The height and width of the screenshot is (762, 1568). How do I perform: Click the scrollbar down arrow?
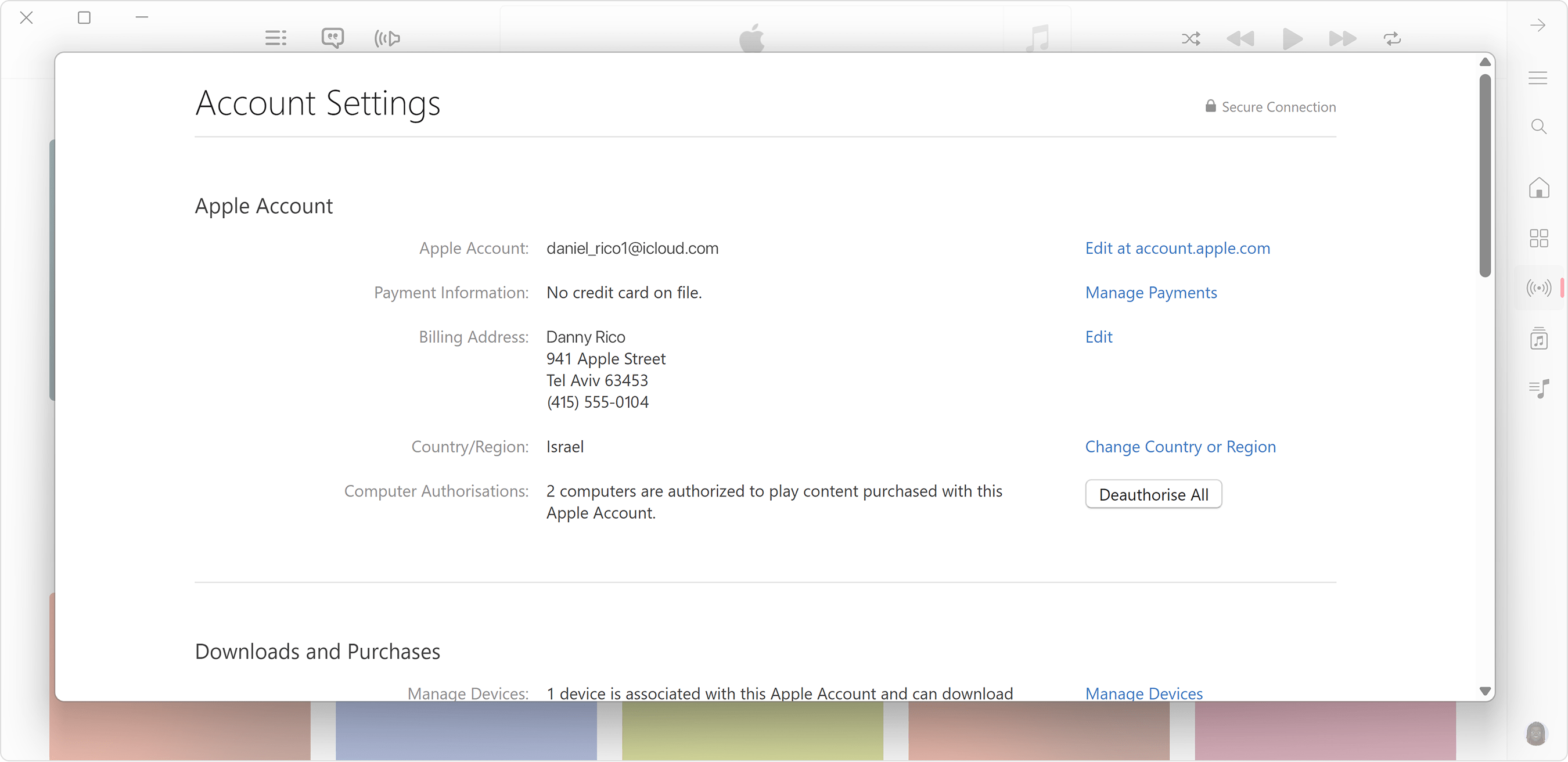pyautogui.click(x=1484, y=691)
